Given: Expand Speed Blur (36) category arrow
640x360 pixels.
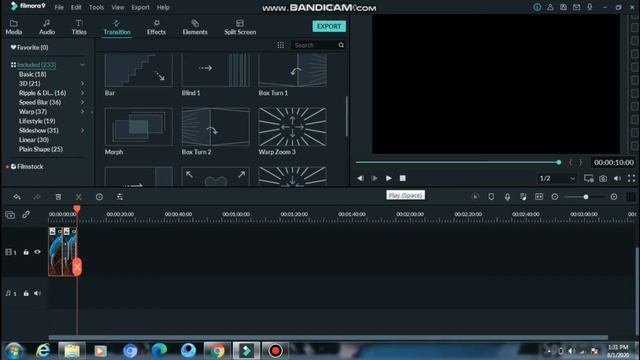Looking at the screenshot, I should click(x=82, y=102).
